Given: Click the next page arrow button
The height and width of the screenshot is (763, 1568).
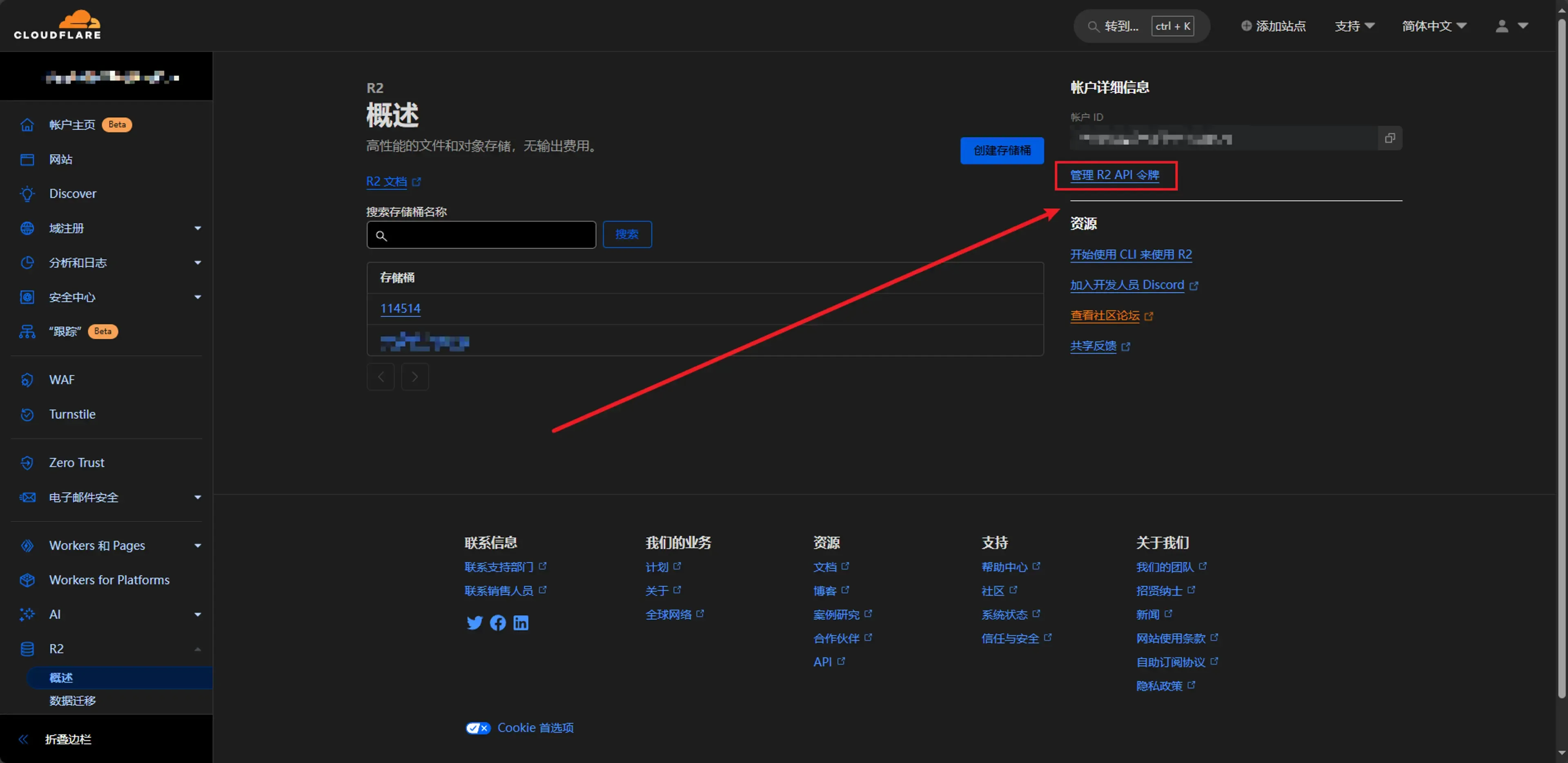Looking at the screenshot, I should point(414,377).
